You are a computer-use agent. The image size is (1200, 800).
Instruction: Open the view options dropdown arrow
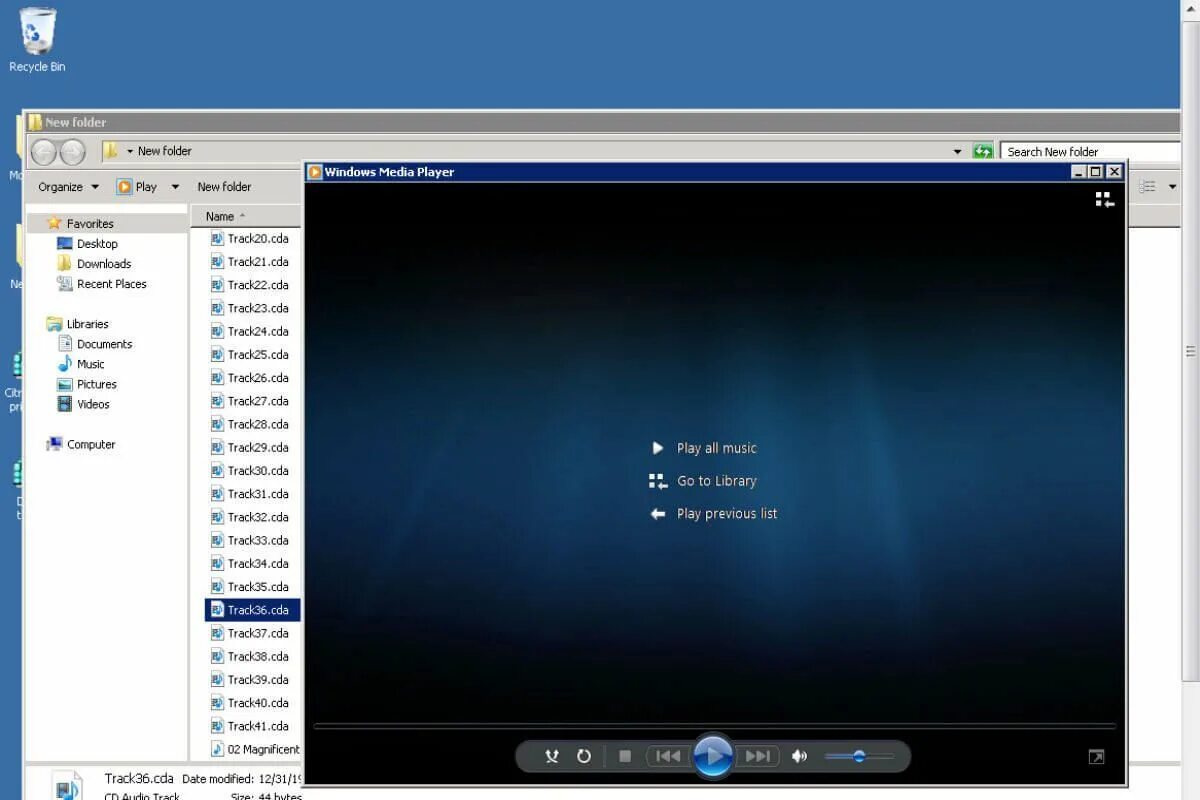coord(1172,187)
